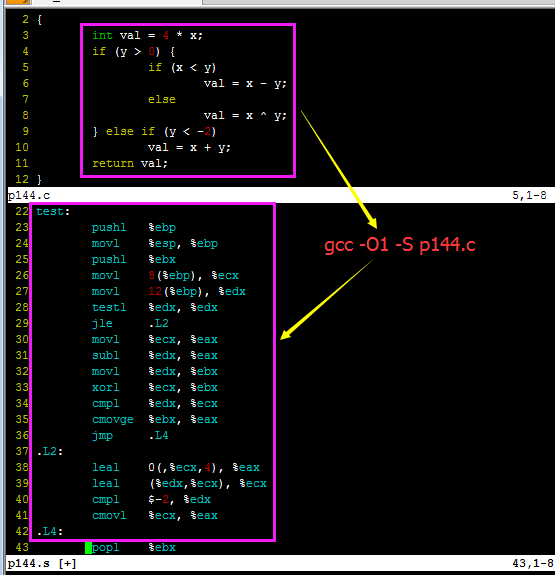Click the 'else' keyword on line 7

pos(161,99)
